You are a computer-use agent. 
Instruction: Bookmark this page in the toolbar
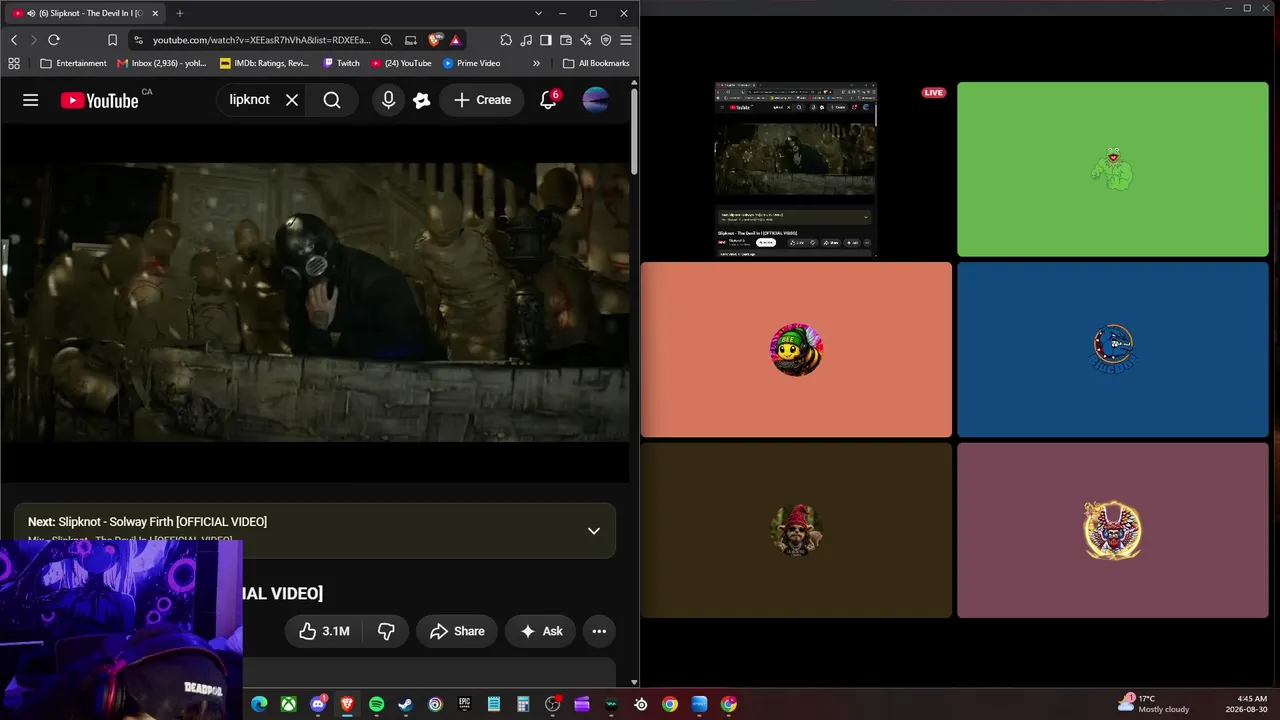[112, 40]
